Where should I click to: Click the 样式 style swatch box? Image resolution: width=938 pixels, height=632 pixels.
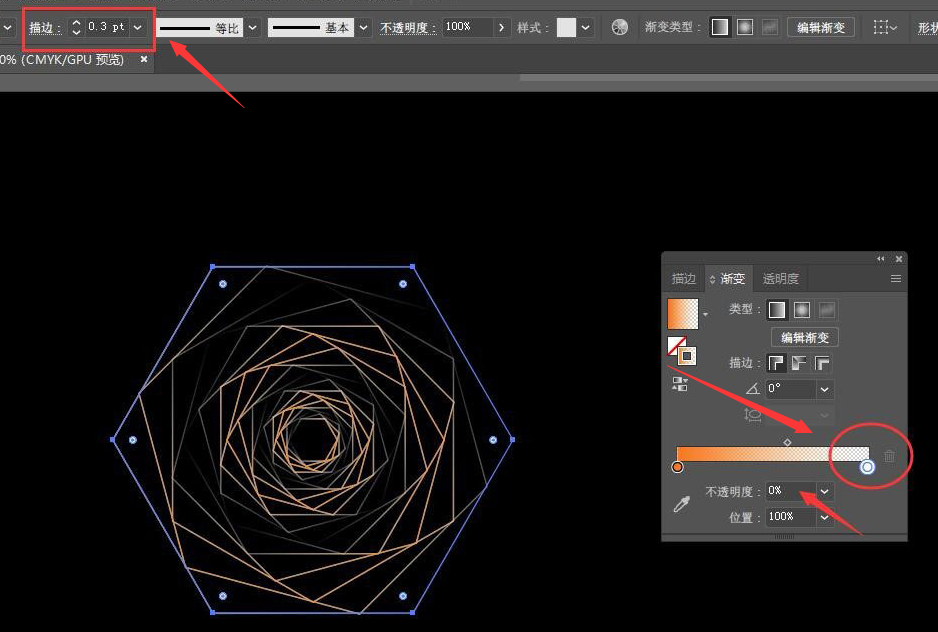click(x=566, y=28)
